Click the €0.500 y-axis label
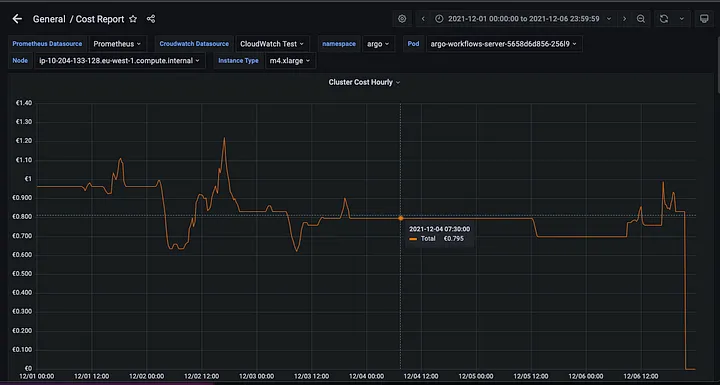Image resolution: width=720 pixels, height=385 pixels. 22,274
